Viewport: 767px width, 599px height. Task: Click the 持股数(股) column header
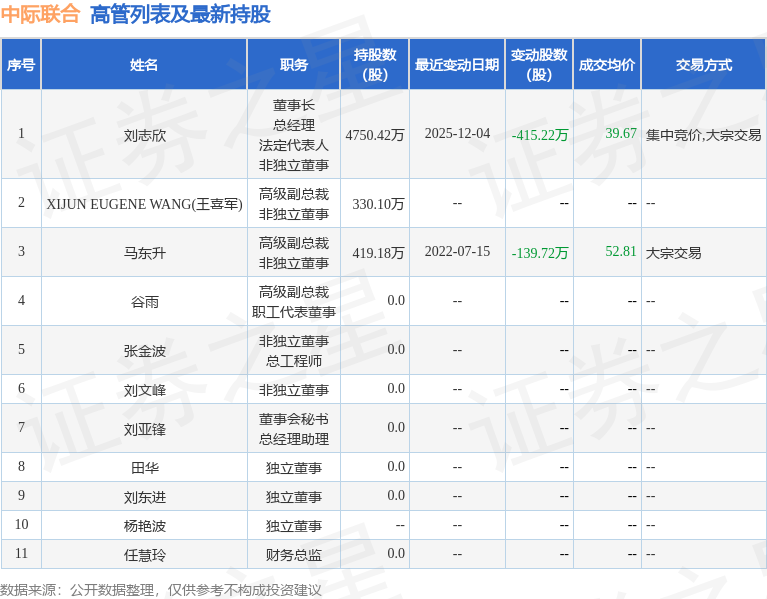point(375,65)
